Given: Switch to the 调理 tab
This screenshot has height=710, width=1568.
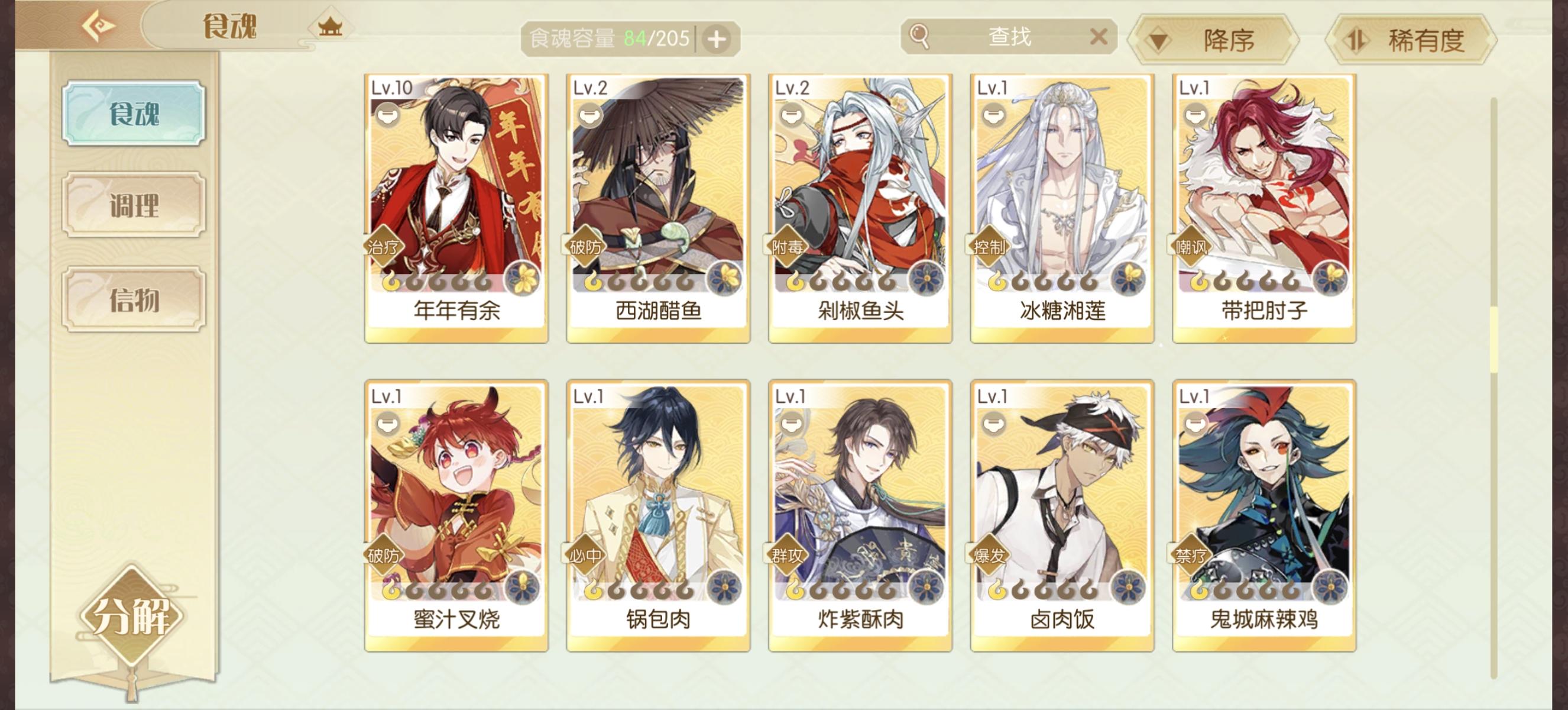Looking at the screenshot, I should (x=133, y=205).
